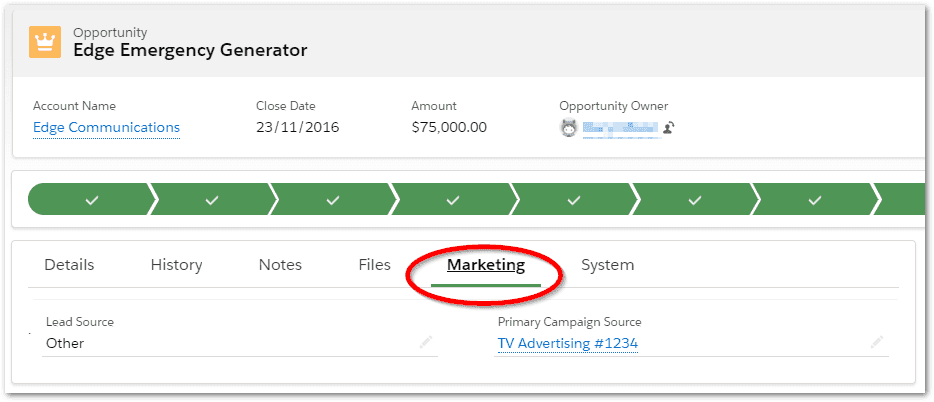Click the blurred Opportunity Owner name link
Viewport: 934px width, 402px height.
coord(621,128)
